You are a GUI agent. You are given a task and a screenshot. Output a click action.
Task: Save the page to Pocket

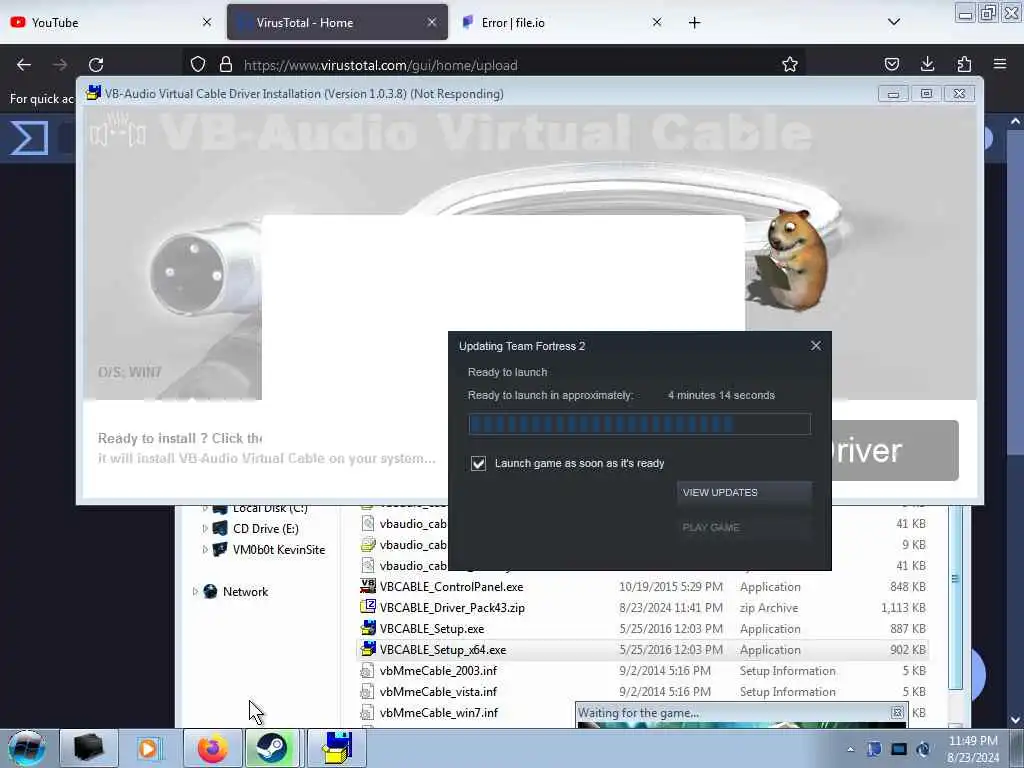click(891, 64)
